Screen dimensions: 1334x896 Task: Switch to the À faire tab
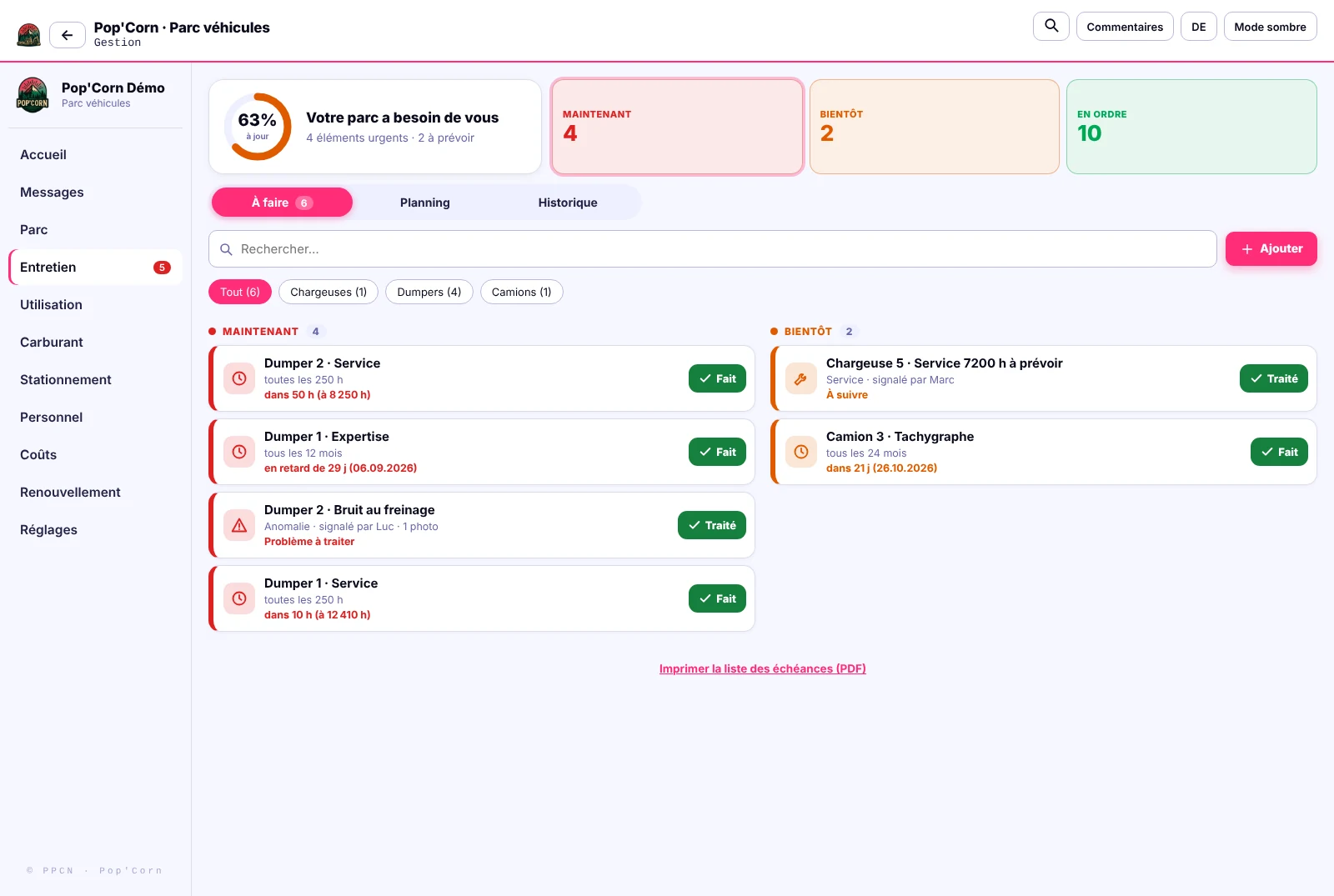pos(282,203)
